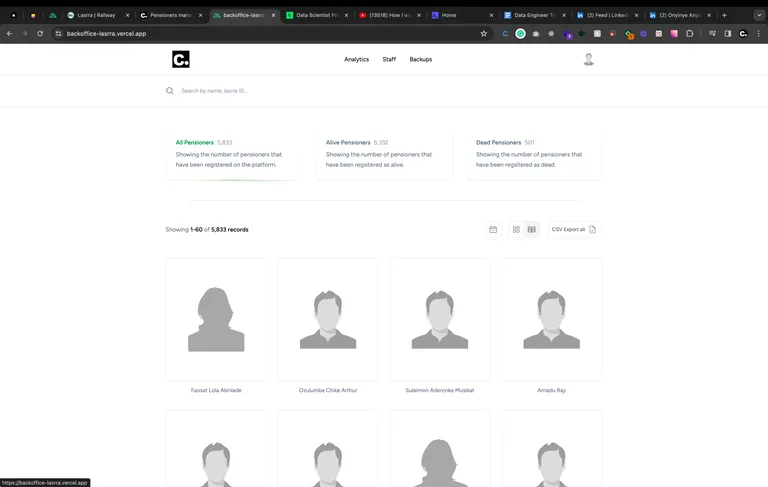The height and width of the screenshot is (487, 768).
Task: Filter by Alive Pensioners card
Action: pyautogui.click(x=383, y=153)
